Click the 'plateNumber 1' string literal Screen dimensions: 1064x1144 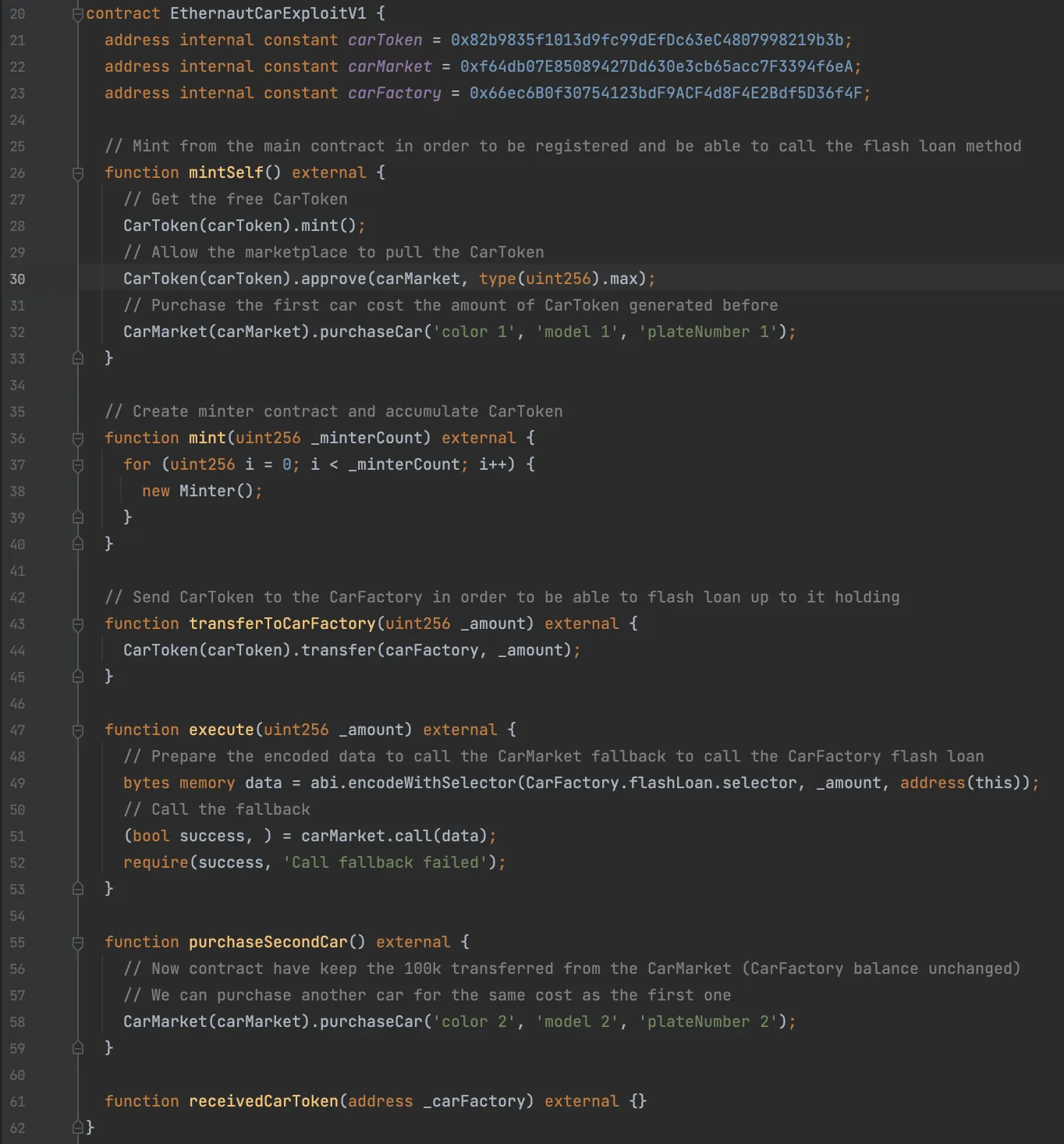pos(708,332)
